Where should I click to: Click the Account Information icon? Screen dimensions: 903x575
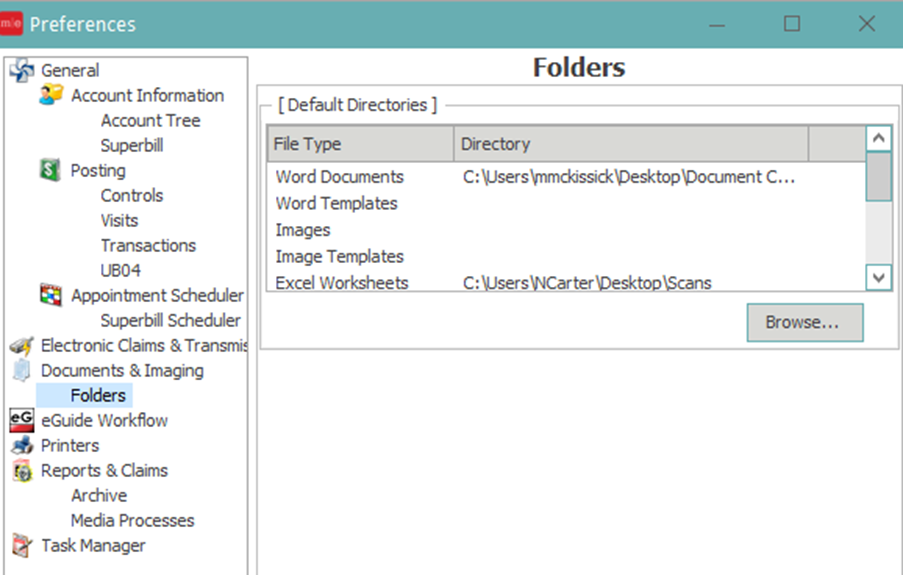pyautogui.click(x=51, y=96)
